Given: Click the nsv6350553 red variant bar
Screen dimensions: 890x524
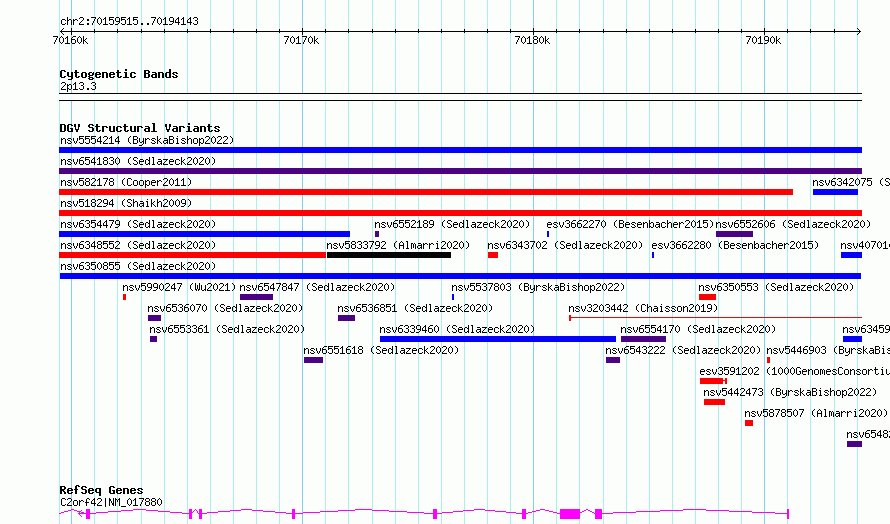Looking at the screenshot, I should 707,297.
